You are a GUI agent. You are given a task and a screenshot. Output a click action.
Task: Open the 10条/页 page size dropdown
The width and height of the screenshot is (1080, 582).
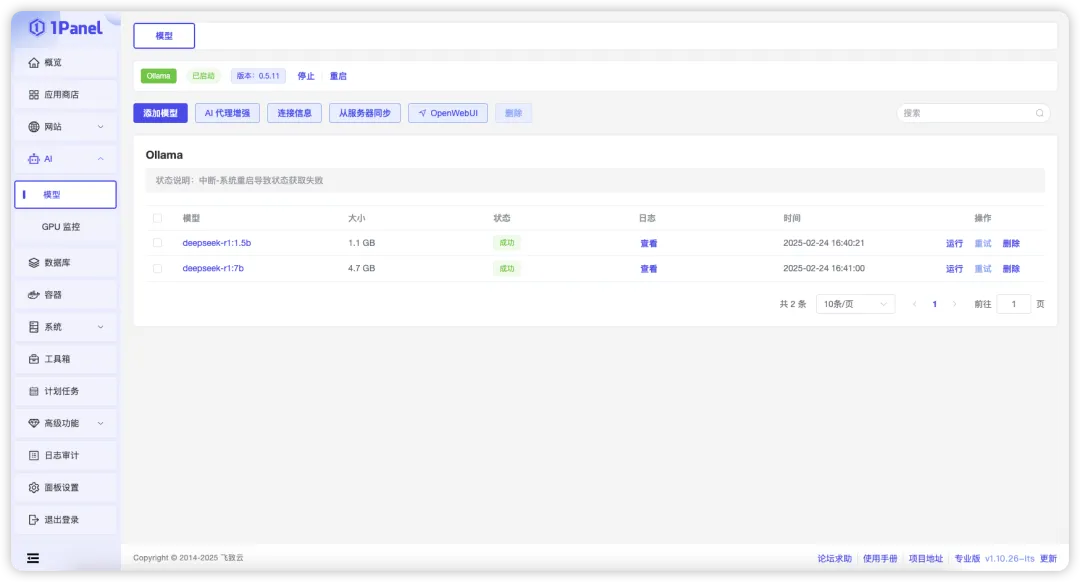[855, 303]
